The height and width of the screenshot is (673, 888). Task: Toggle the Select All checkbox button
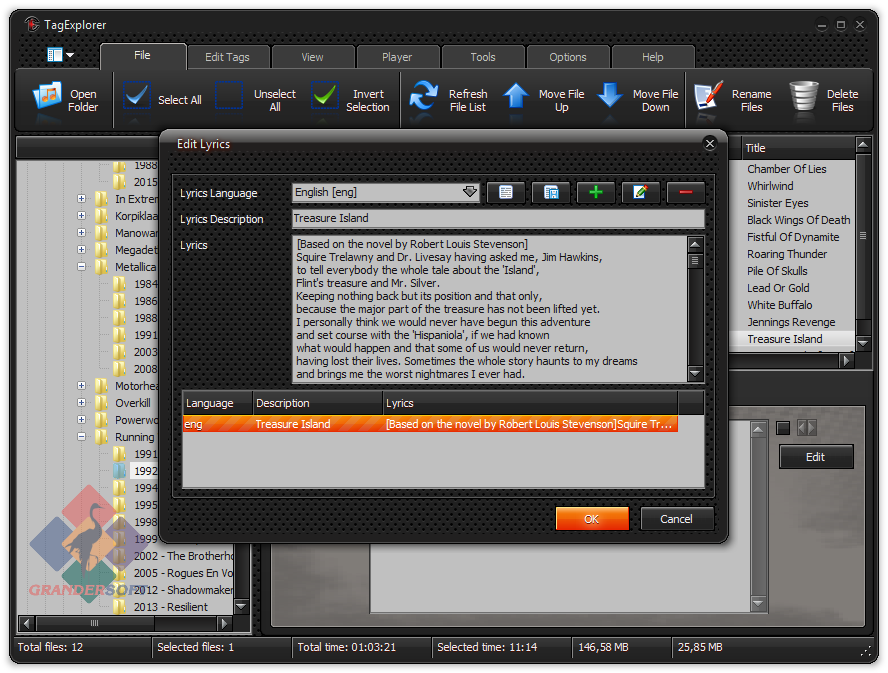coord(137,96)
